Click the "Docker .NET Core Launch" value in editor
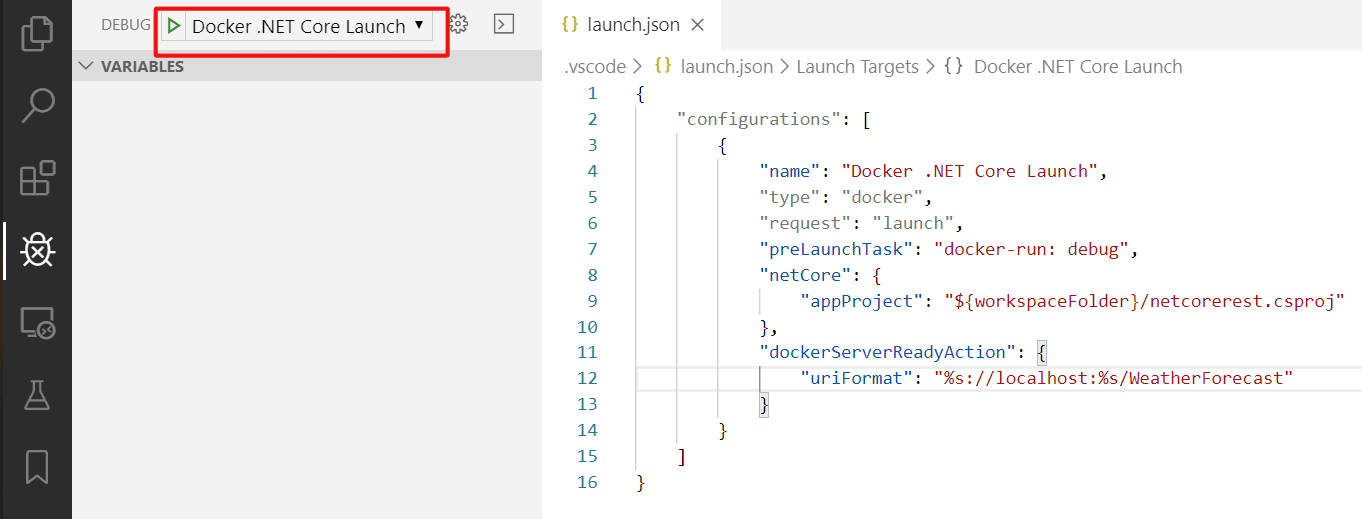This screenshot has width=1362, height=519. pyautogui.click(x=970, y=171)
